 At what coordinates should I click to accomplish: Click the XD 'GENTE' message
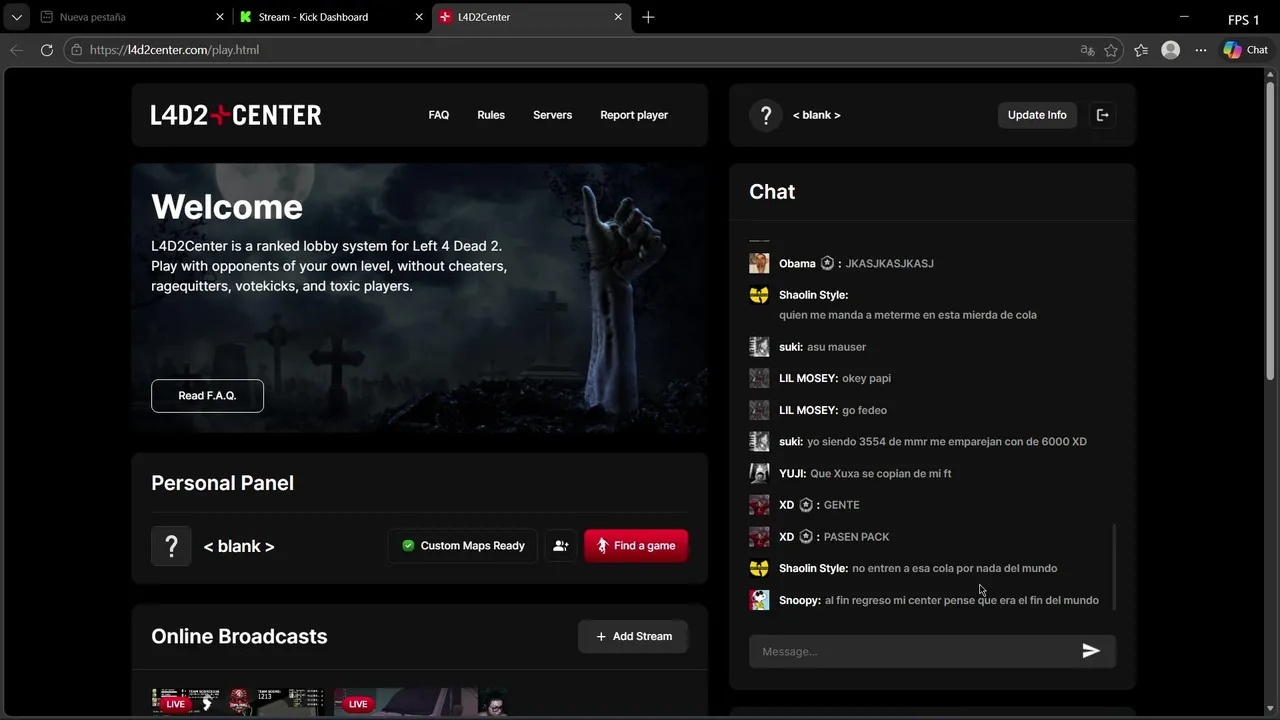841,505
